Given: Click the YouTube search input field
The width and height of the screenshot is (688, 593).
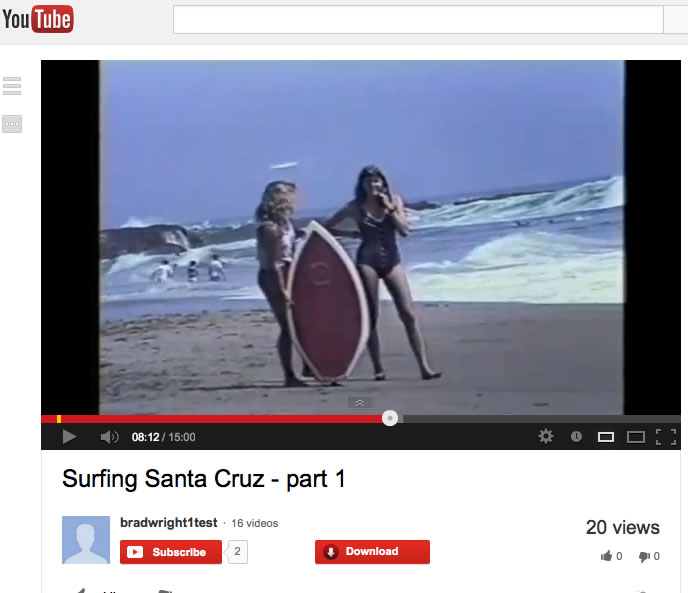Looking at the screenshot, I should pyautogui.click(x=418, y=19).
